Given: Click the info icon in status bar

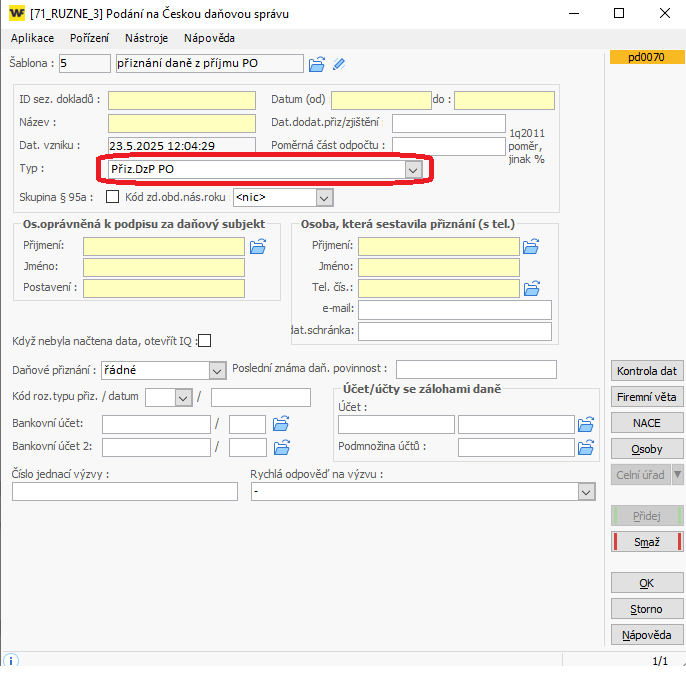Looking at the screenshot, I should pos(10,660).
